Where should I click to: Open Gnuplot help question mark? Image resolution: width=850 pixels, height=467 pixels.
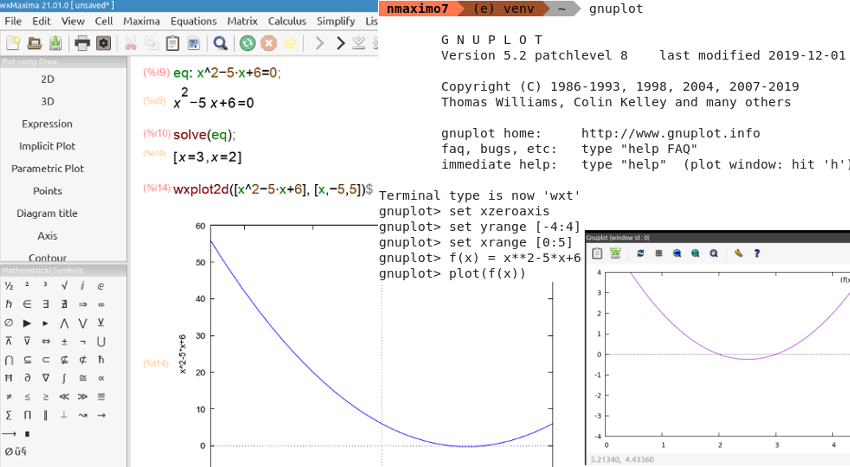point(757,253)
